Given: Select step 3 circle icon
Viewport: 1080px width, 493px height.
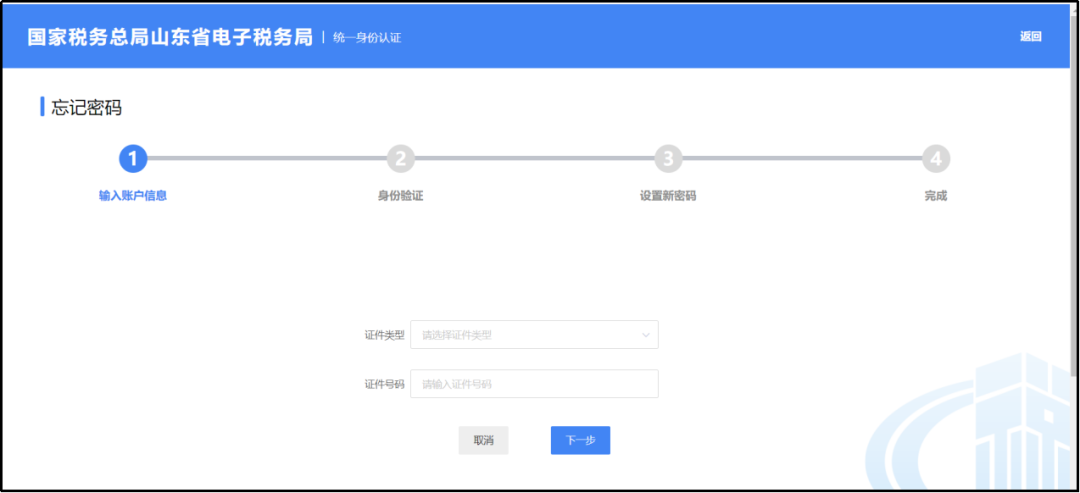Looking at the screenshot, I should (x=668, y=159).
